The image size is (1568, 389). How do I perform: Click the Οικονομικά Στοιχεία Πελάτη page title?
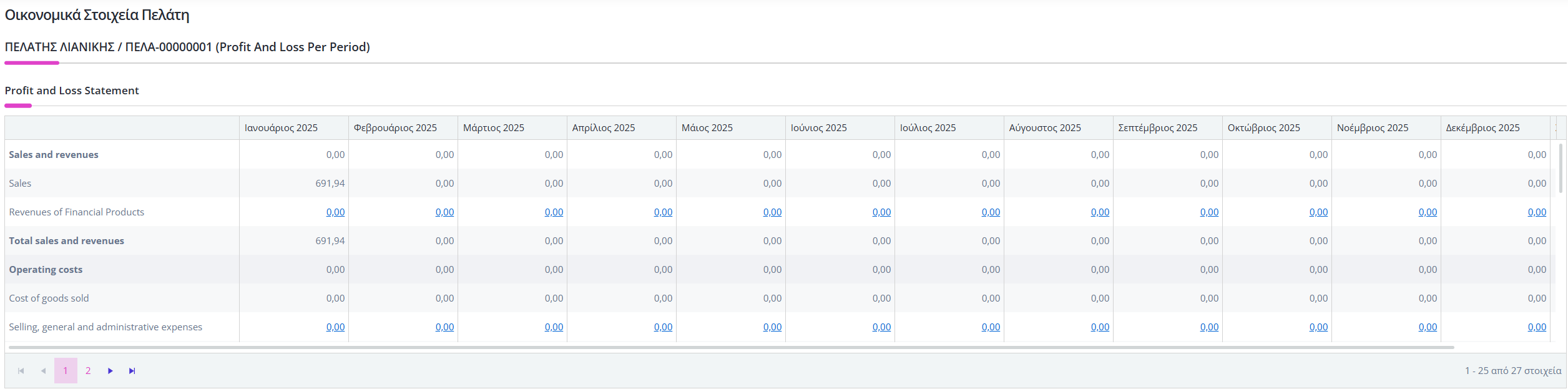coord(97,15)
